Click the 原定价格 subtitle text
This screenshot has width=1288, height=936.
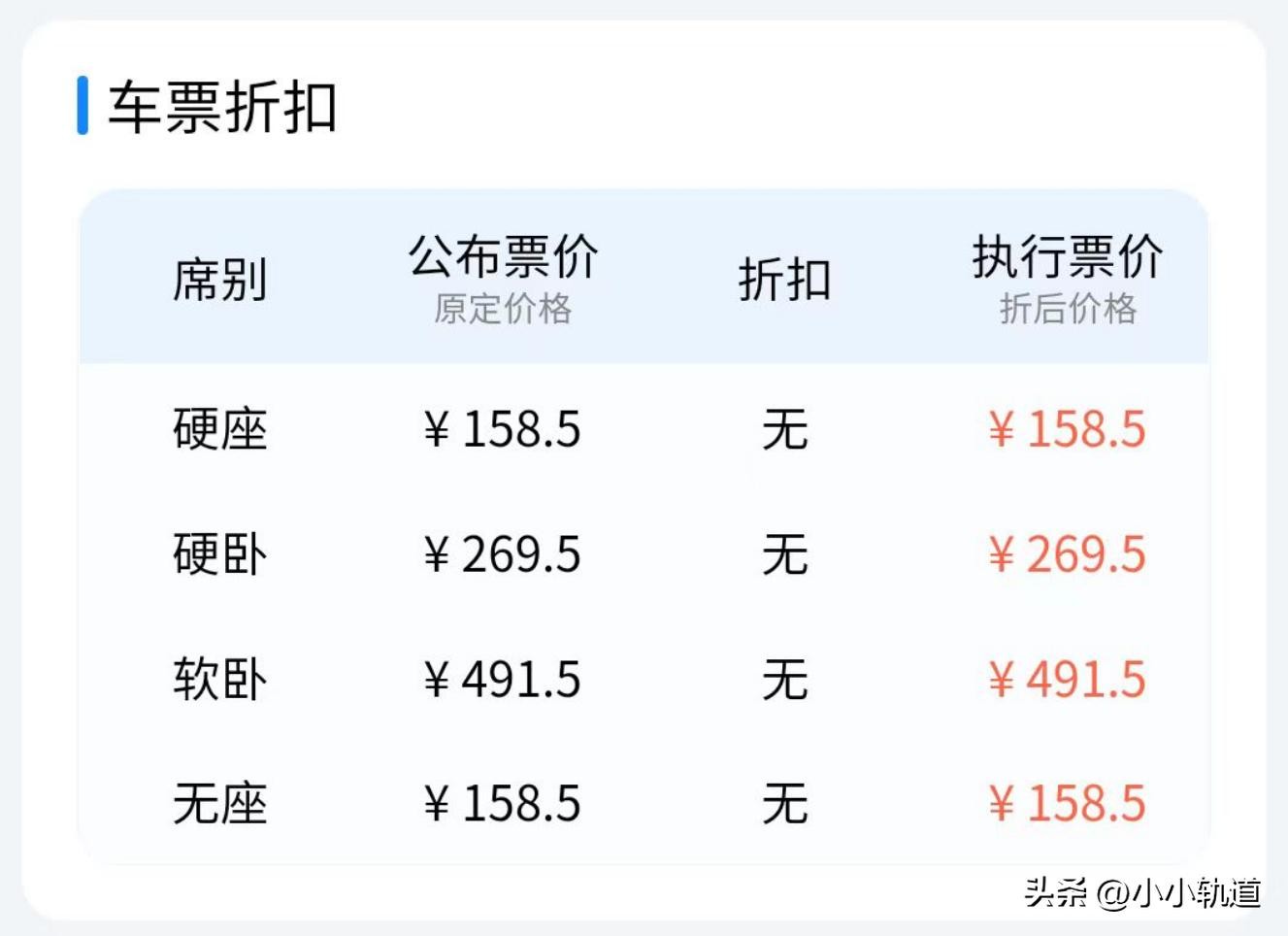coord(503,310)
